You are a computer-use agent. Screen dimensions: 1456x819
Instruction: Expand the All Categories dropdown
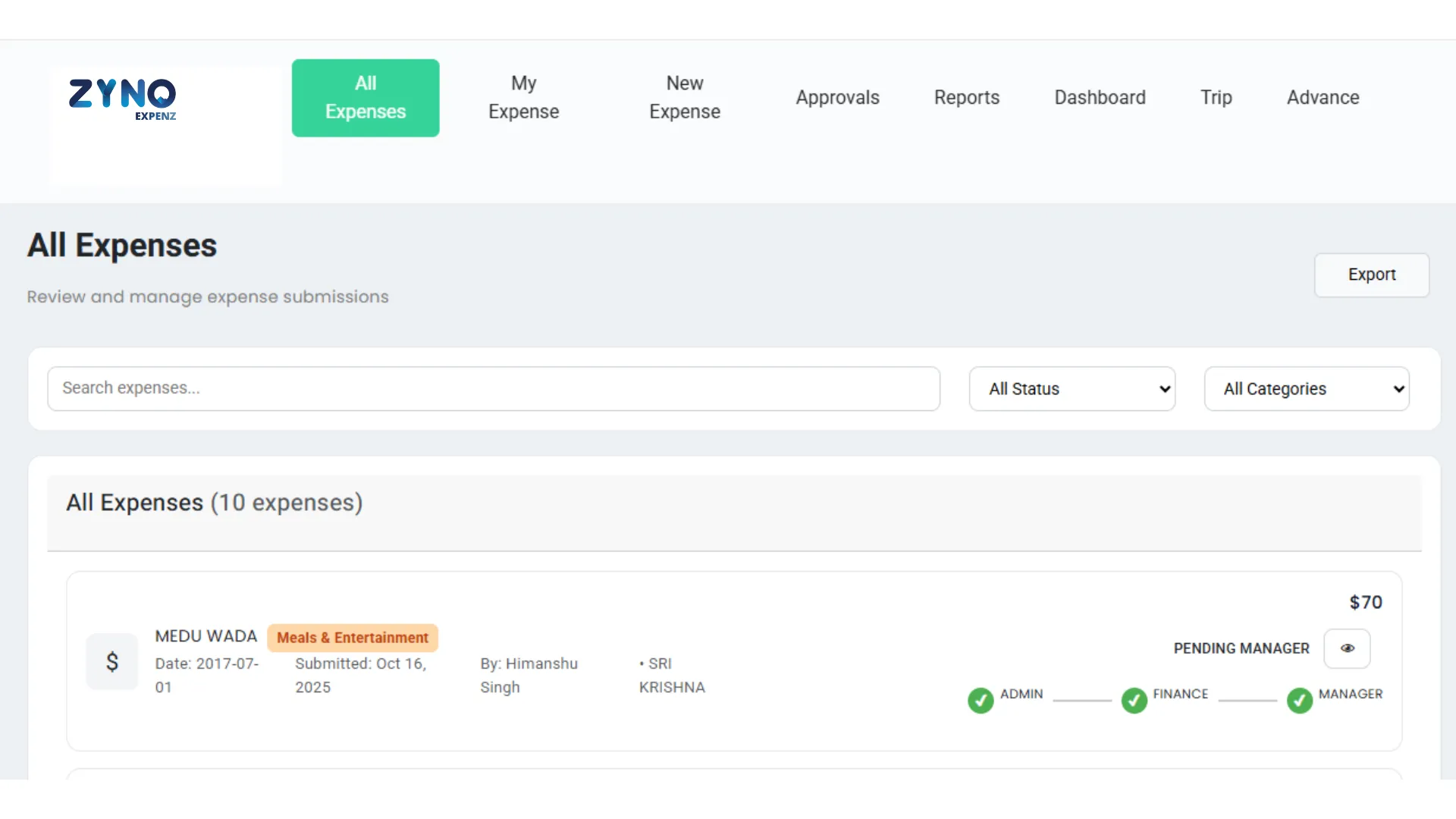tap(1307, 389)
